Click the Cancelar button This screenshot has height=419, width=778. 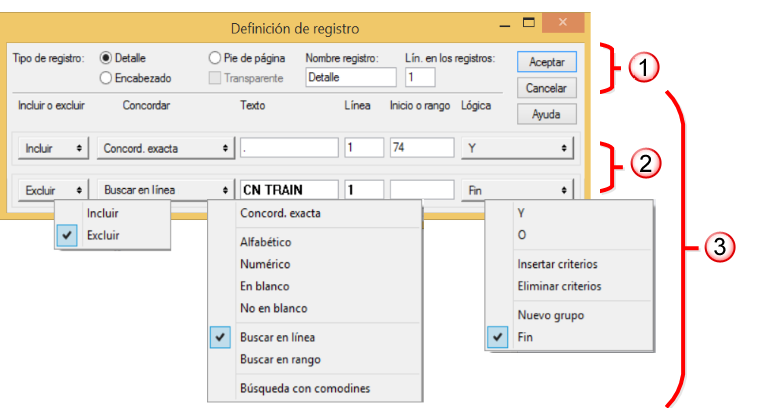coord(546,88)
